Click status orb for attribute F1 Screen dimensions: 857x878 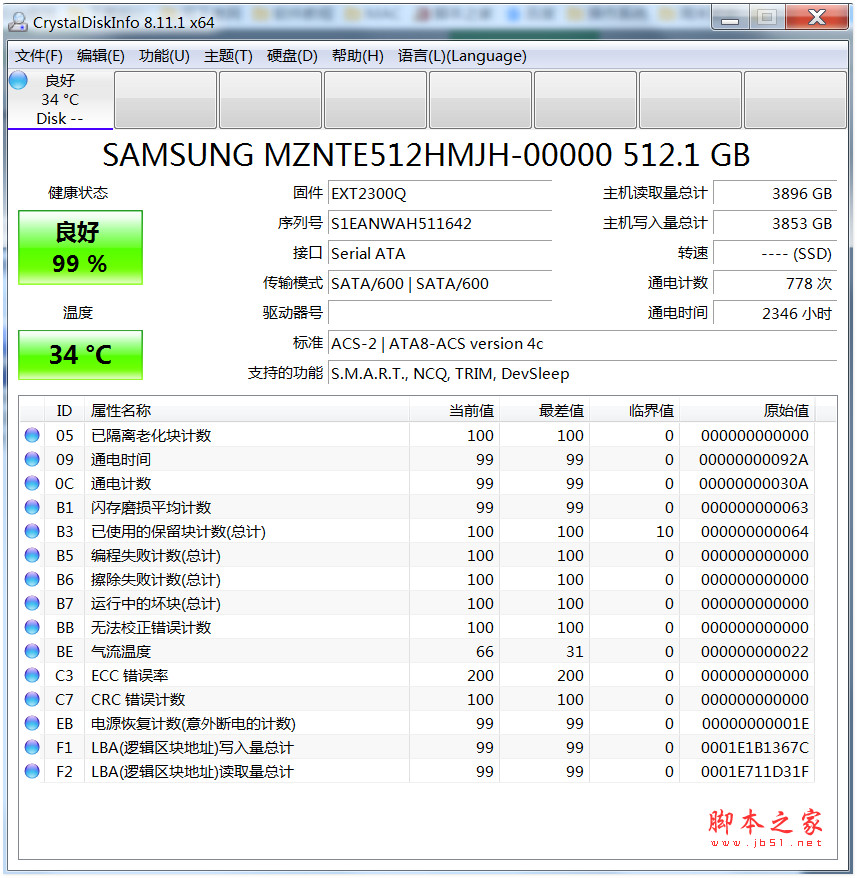32,748
